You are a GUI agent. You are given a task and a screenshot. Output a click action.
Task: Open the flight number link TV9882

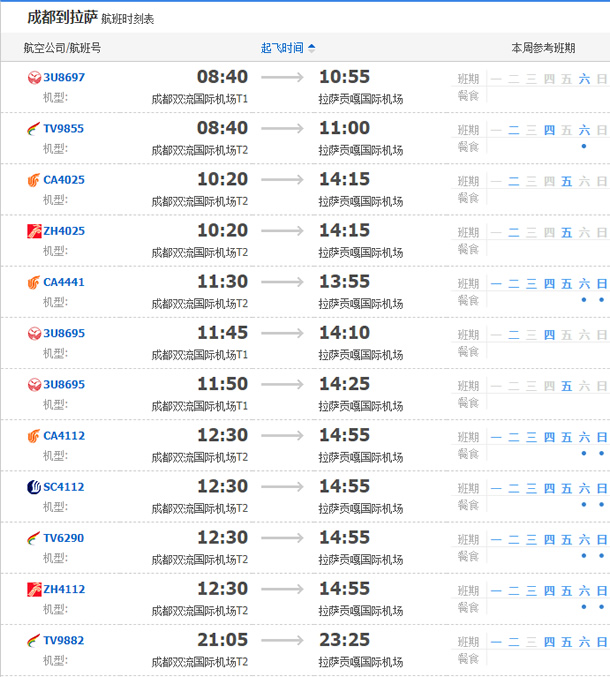[x=64, y=640]
